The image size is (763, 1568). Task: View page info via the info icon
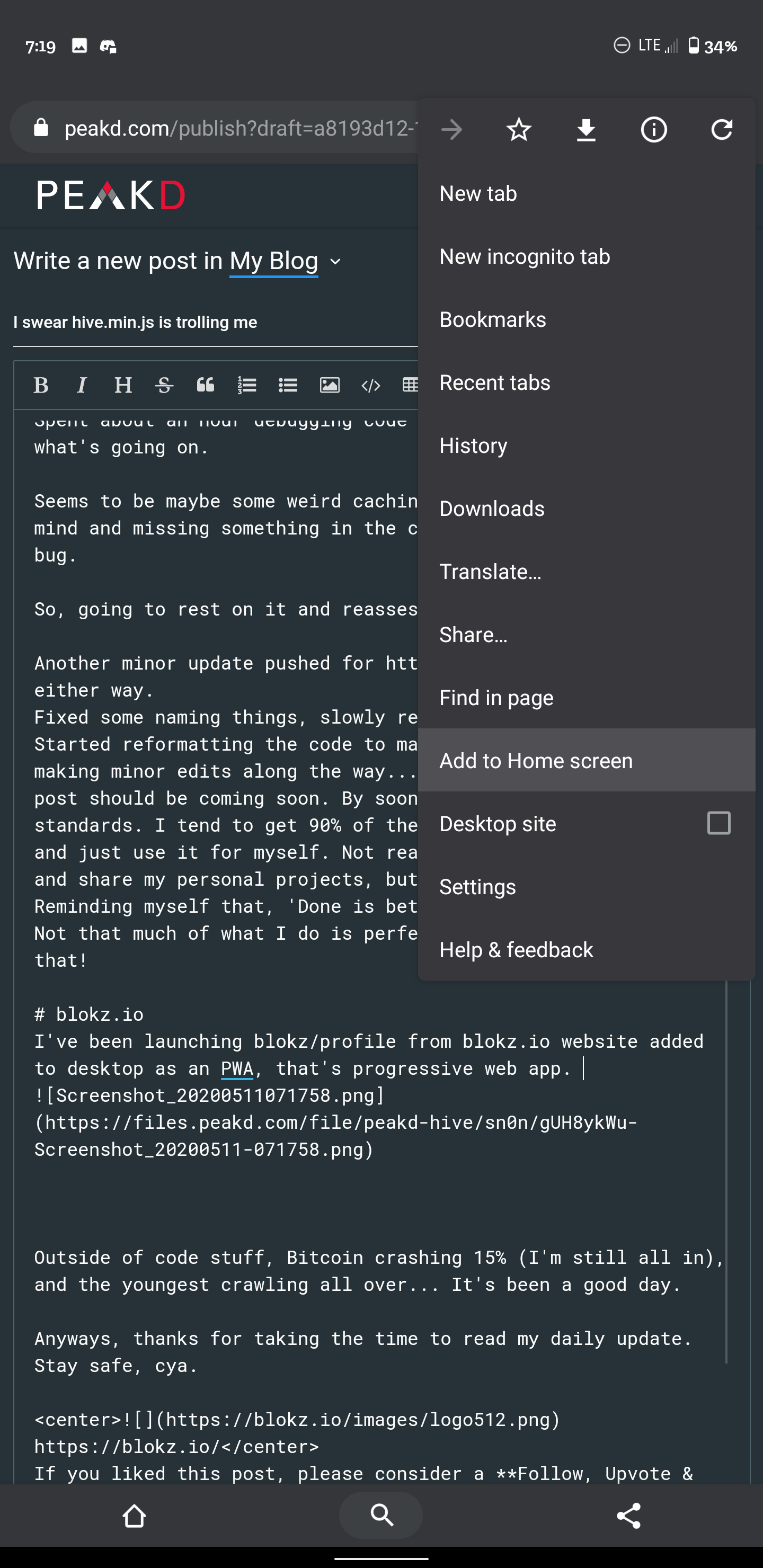[654, 130]
